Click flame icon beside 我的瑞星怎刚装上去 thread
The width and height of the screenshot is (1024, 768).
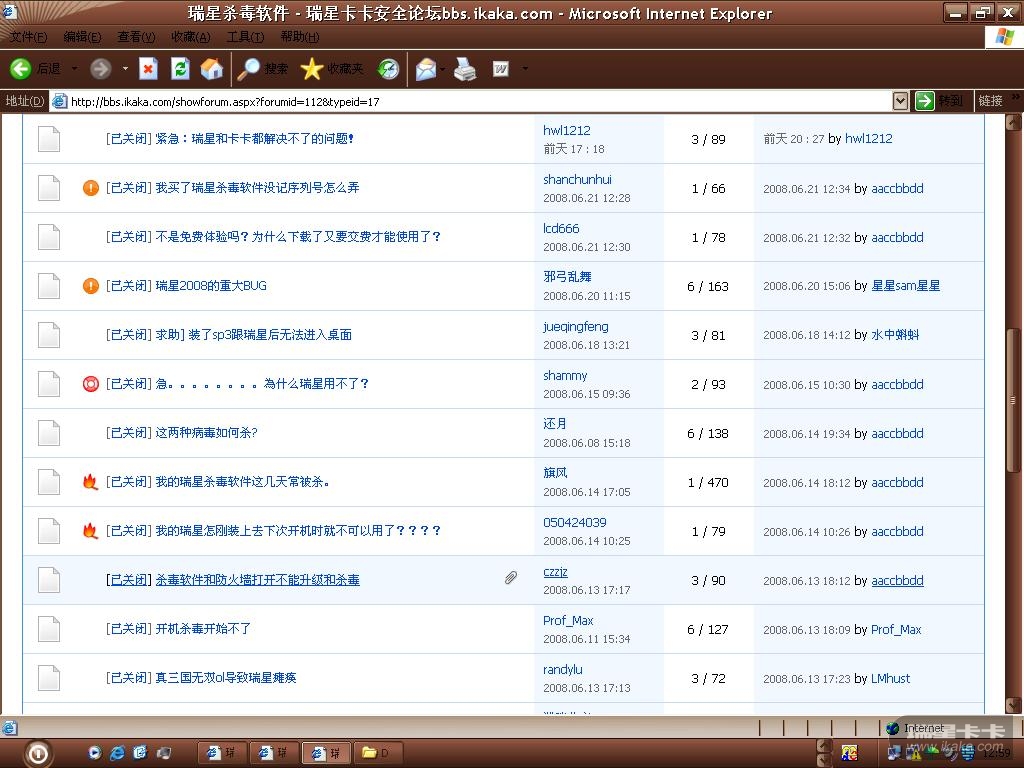click(90, 530)
